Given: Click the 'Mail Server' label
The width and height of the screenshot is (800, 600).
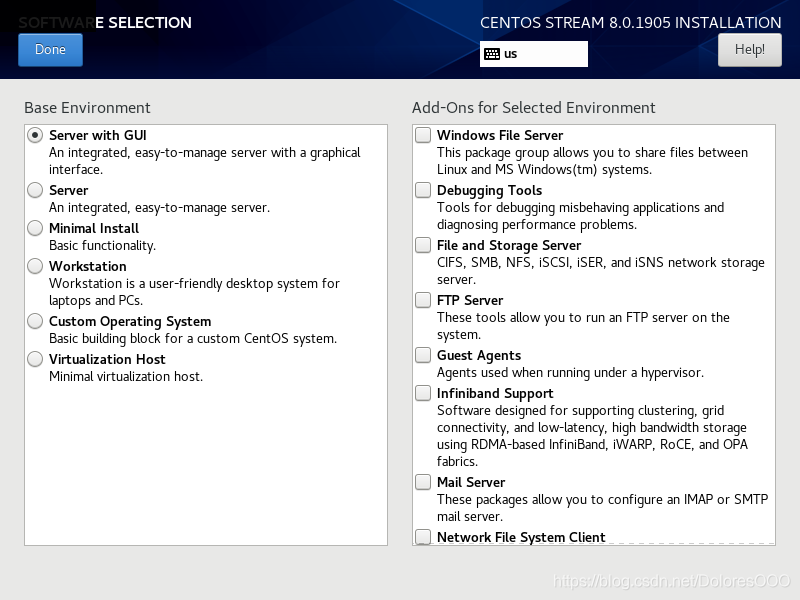Looking at the screenshot, I should [471, 482].
